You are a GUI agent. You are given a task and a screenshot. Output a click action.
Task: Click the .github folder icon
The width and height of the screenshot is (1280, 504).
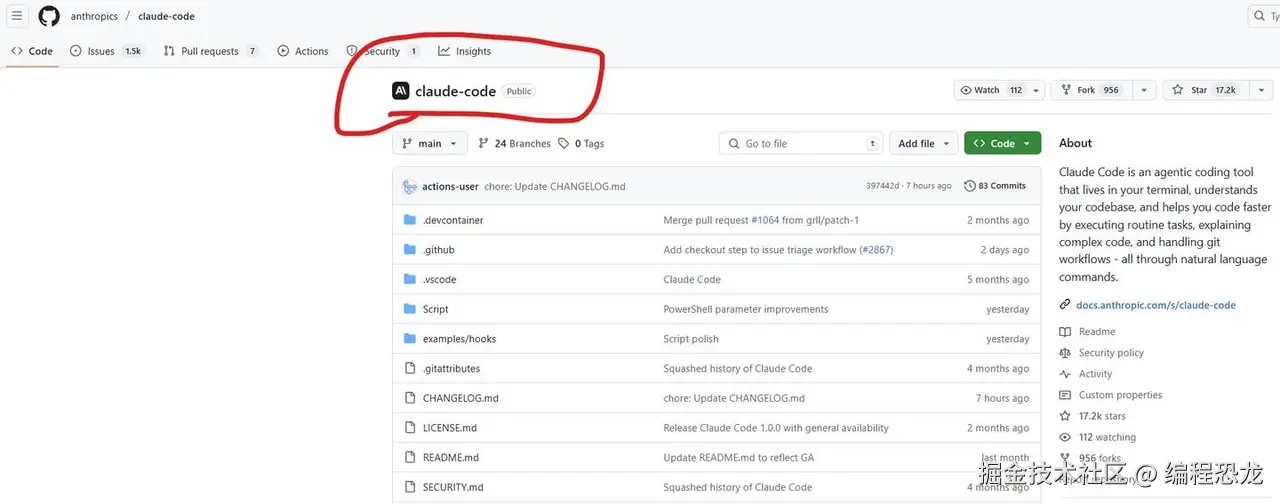409,249
